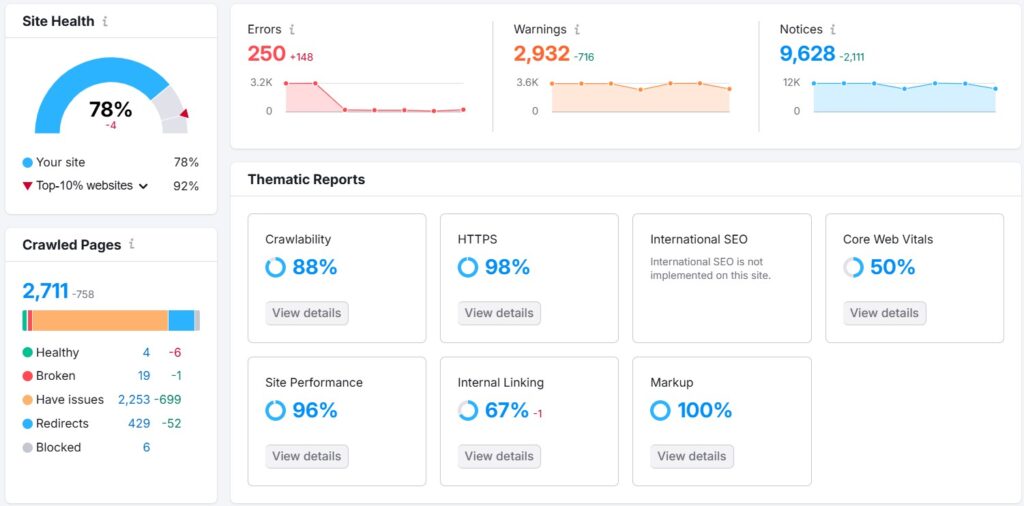The height and width of the screenshot is (506, 1024).
Task: Click the Markup 100% score
Action: [705, 410]
